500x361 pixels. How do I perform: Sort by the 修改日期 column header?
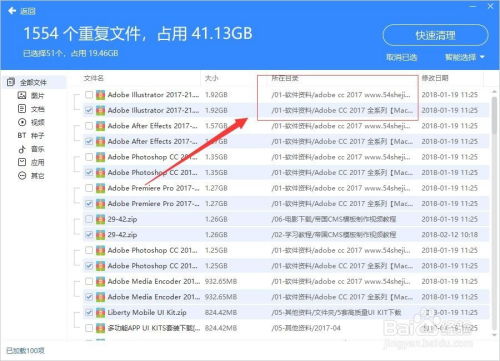(435, 78)
